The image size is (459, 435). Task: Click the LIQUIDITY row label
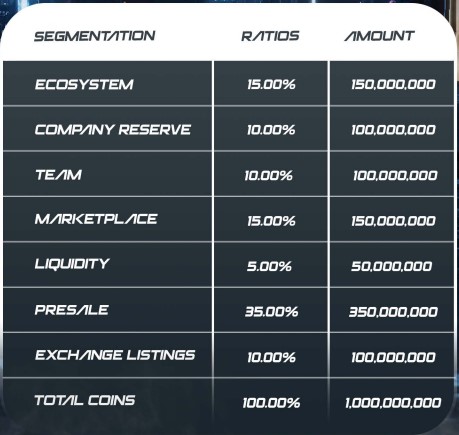click(x=72, y=264)
